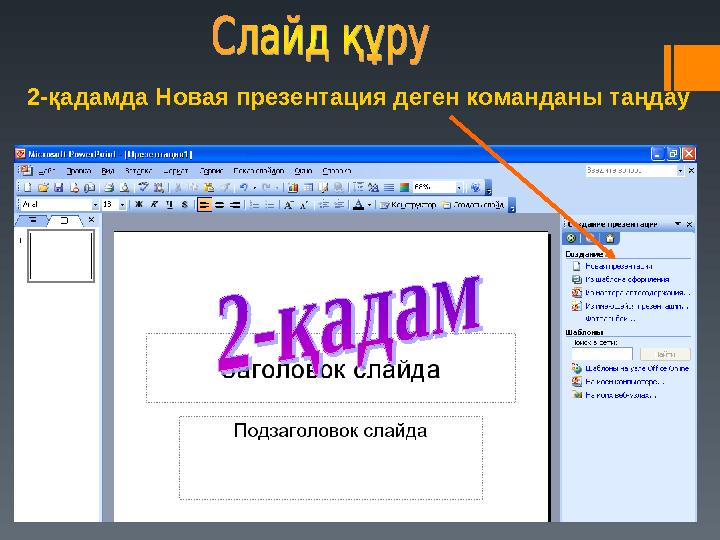Click the Создать слайд toolbar button
Screen dimensions: 720x540
pos(472,205)
